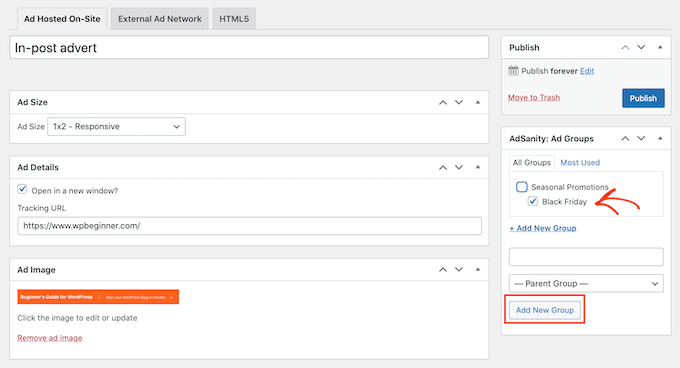The width and height of the screenshot is (680, 368).
Task: Move the Ad Image panel down
Action: tap(459, 270)
